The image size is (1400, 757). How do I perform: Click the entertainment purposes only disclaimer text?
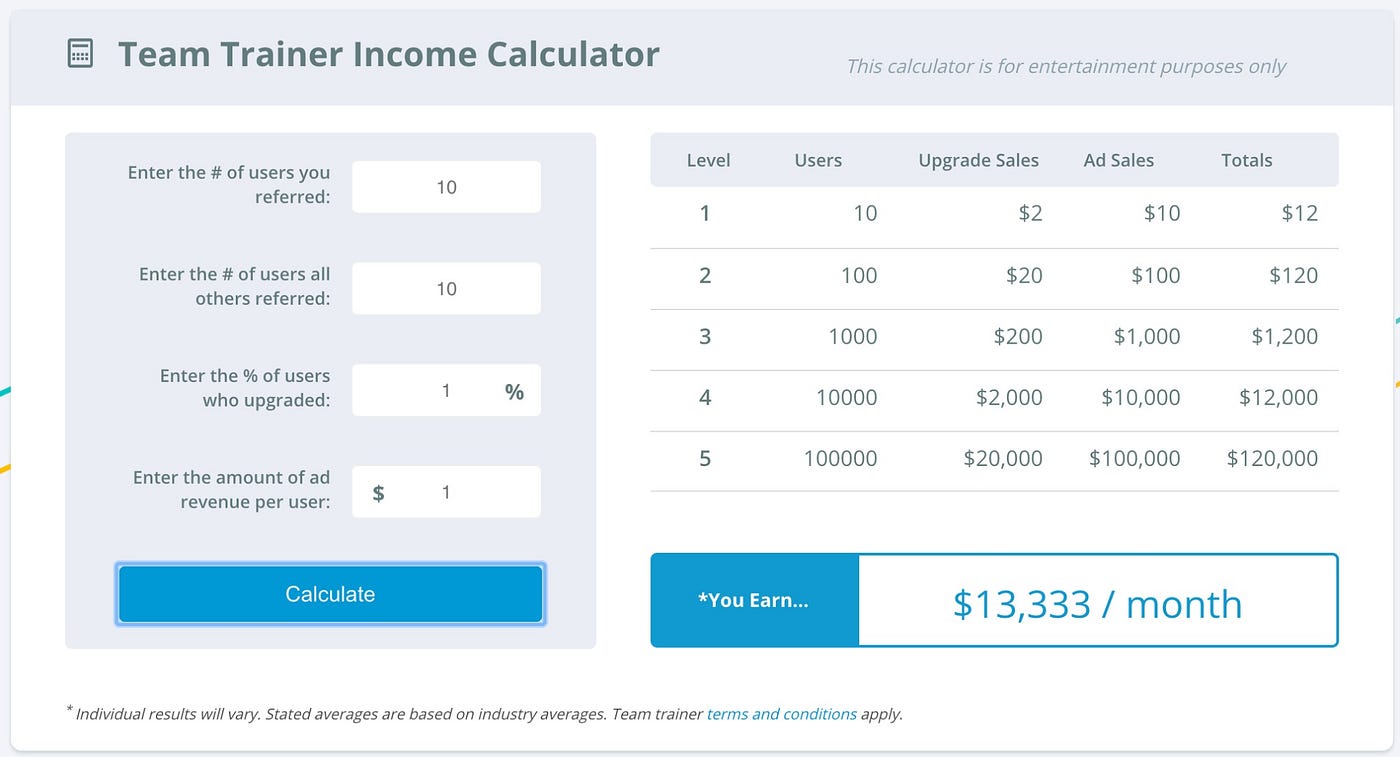1065,67
